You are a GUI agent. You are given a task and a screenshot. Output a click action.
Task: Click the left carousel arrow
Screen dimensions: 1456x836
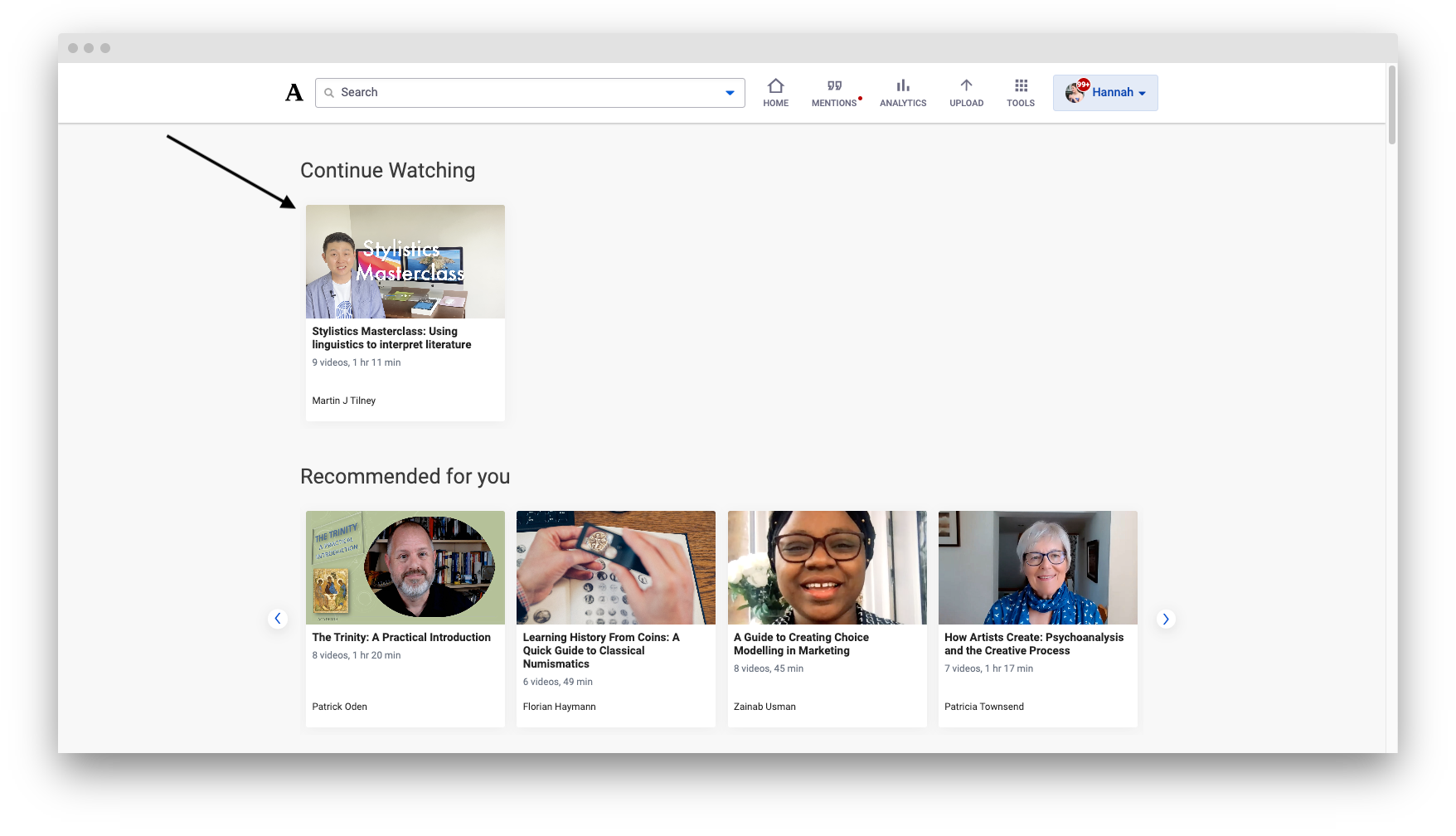pos(278,618)
